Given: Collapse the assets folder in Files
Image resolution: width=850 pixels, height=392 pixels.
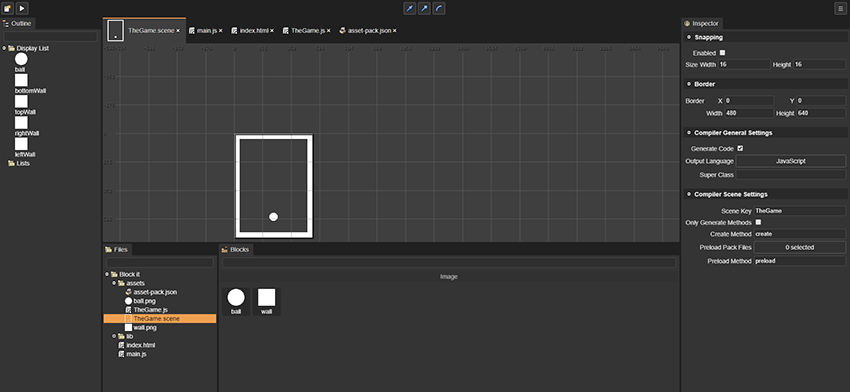Looking at the screenshot, I should pos(114,283).
